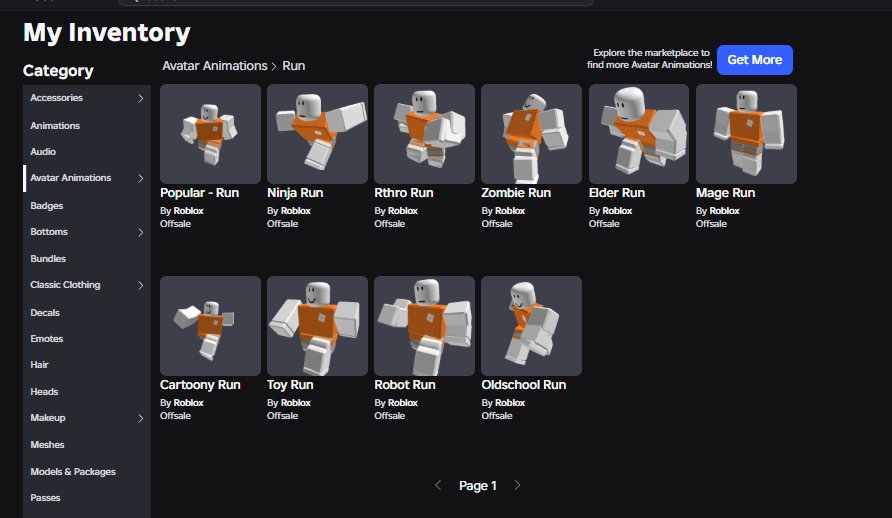Open the Rthro Run animation thumbnail

[x=424, y=134]
